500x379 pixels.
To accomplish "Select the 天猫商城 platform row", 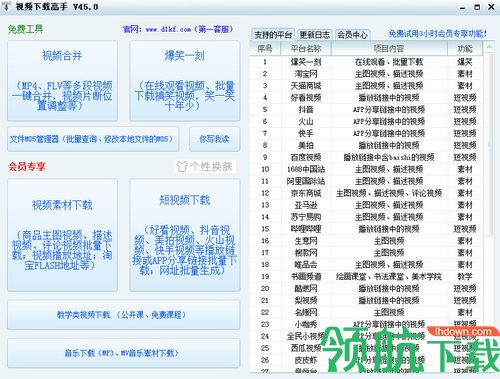I will (x=366, y=86).
